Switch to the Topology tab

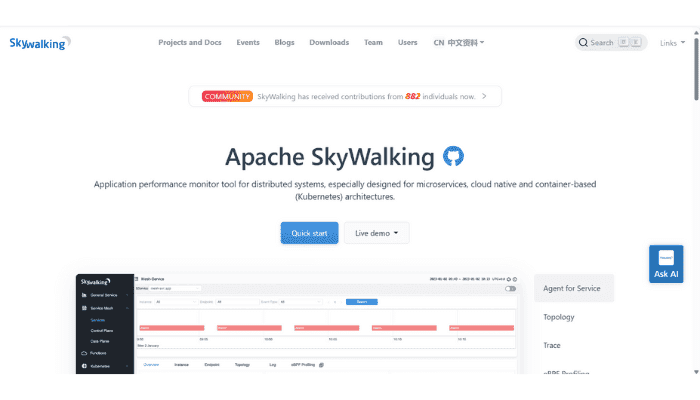[x=558, y=317]
